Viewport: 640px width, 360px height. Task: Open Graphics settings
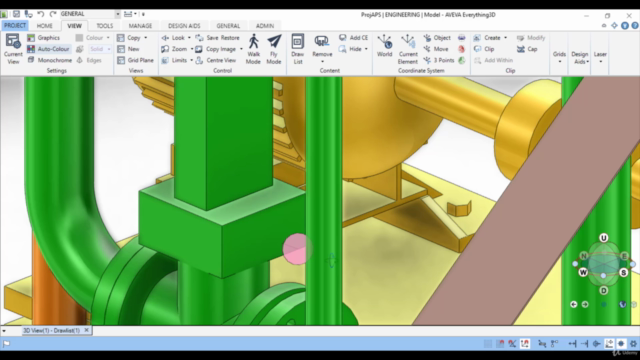coord(44,38)
